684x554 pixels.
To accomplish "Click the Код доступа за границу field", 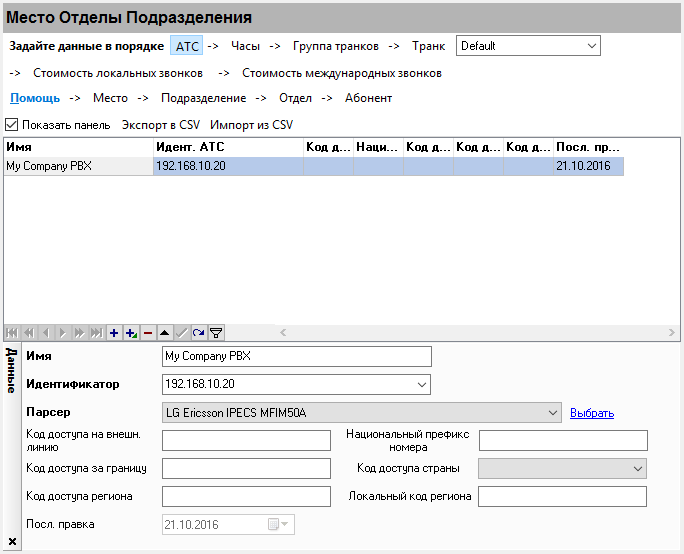I will pyautogui.click(x=246, y=469).
